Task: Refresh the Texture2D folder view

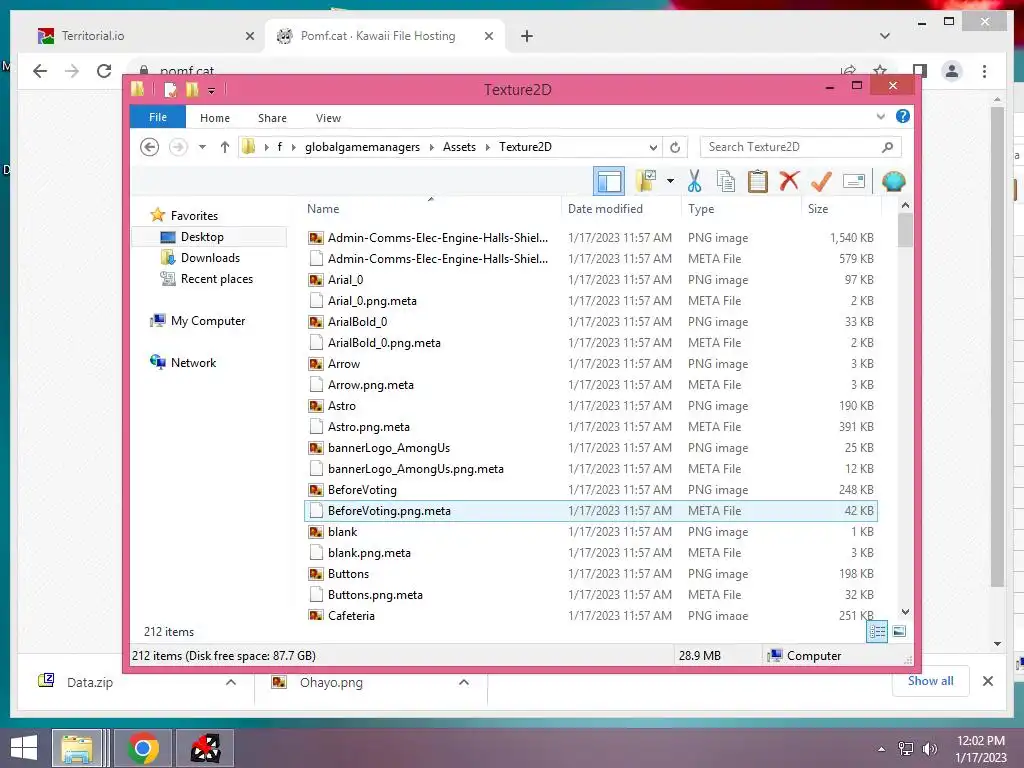Action: pos(675,148)
